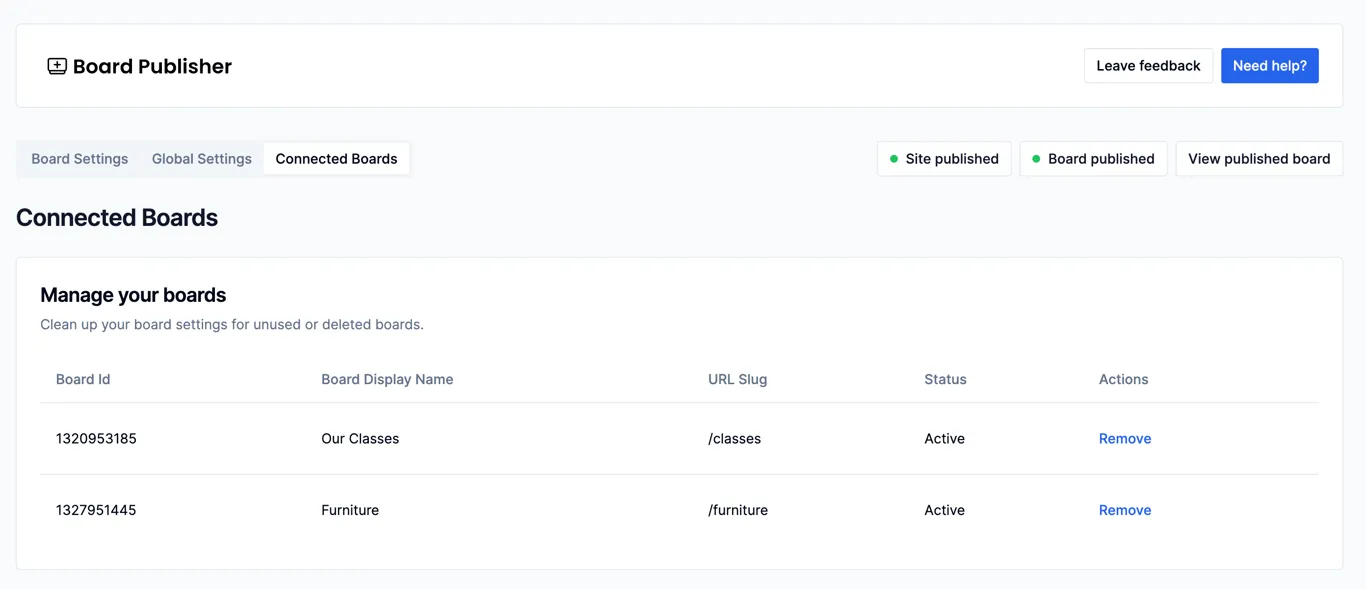Image resolution: width=1366 pixels, height=589 pixels.
Task: Click the Active status of Furniture row
Action: (x=944, y=510)
